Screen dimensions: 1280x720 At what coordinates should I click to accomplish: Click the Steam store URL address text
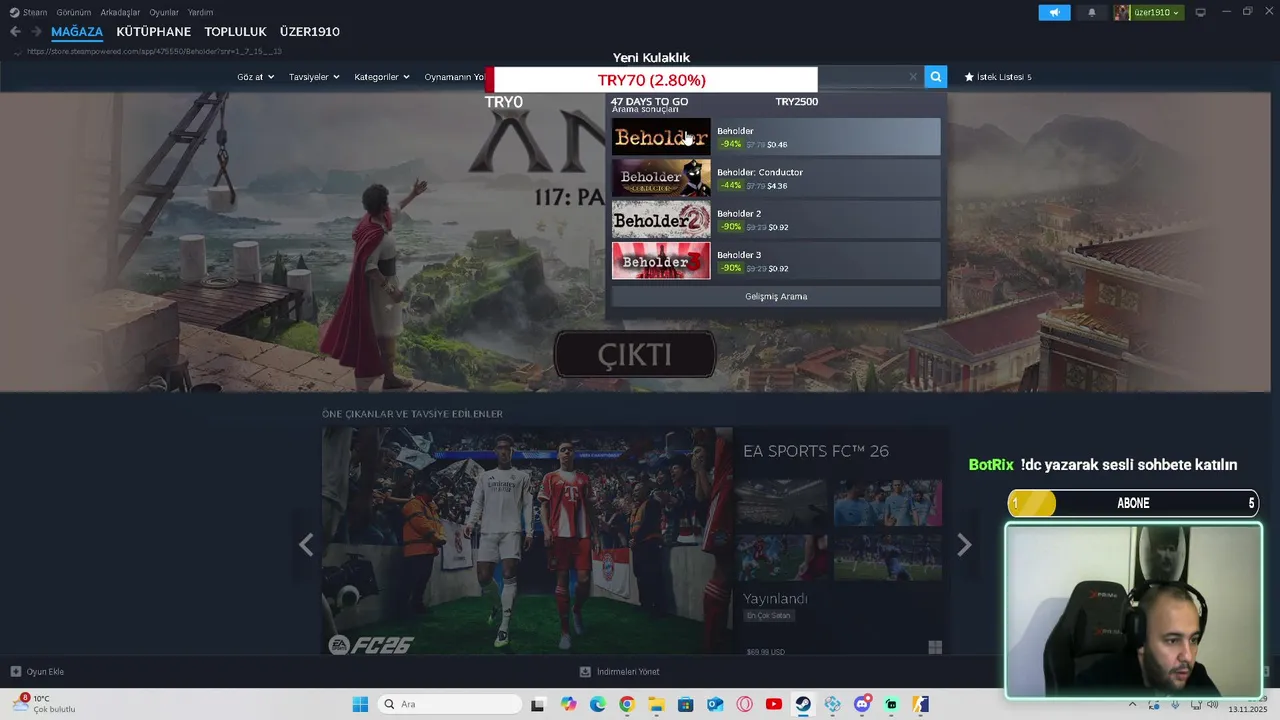click(154, 51)
